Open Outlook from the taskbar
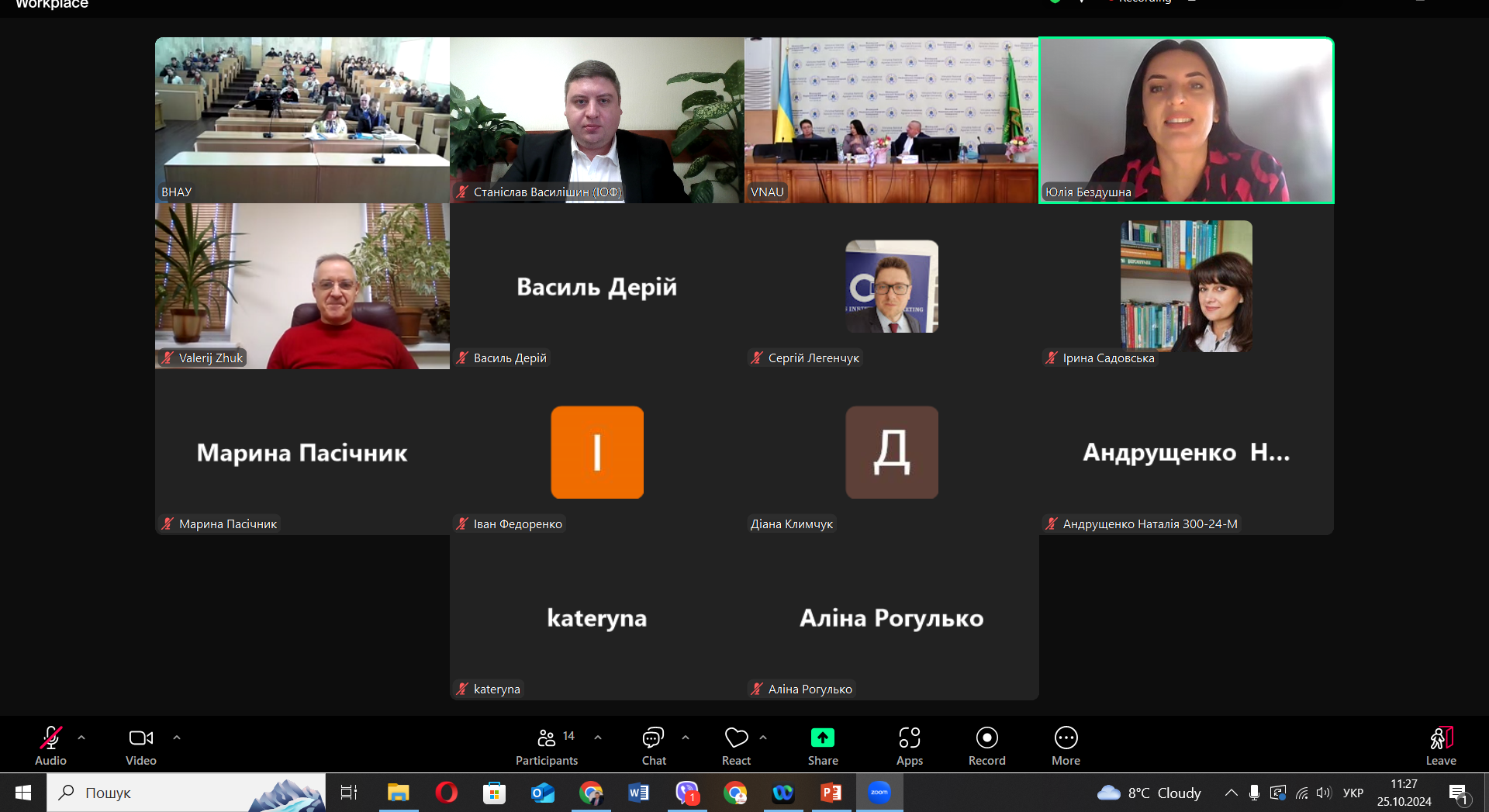Image resolution: width=1489 pixels, height=812 pixels. (543, 793)
